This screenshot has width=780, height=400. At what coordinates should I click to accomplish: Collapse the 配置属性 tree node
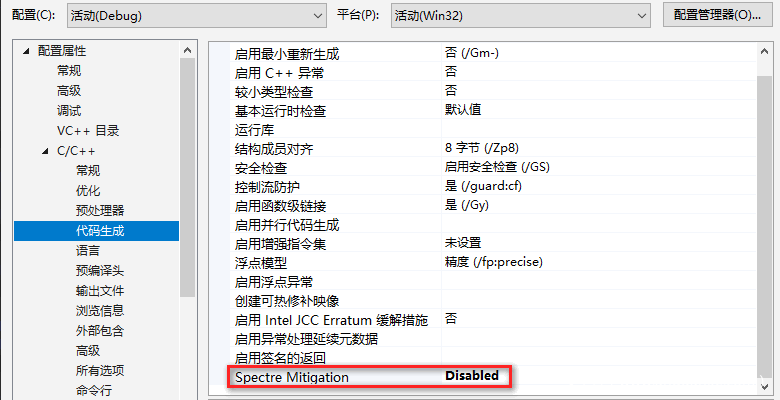click(26, 51)
